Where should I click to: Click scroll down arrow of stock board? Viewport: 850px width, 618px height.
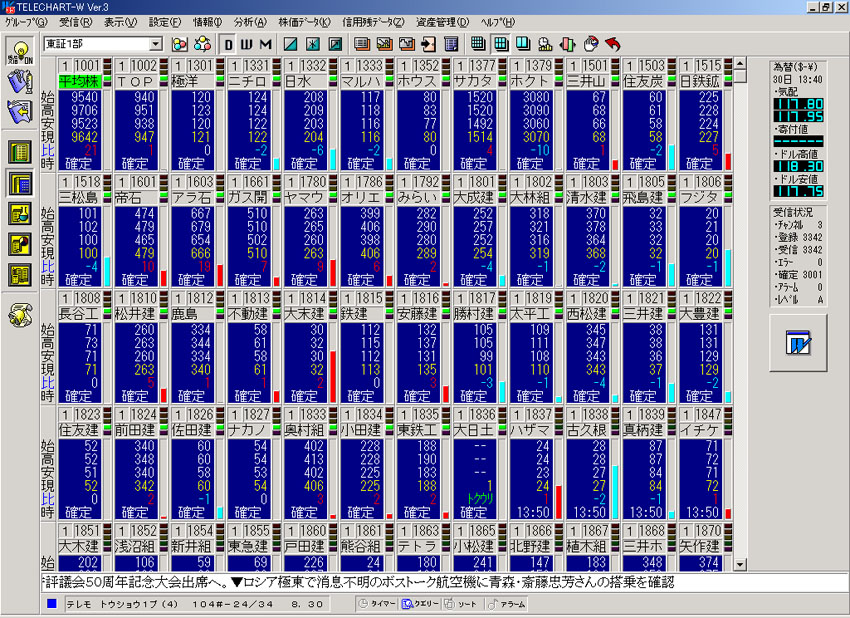740,564
